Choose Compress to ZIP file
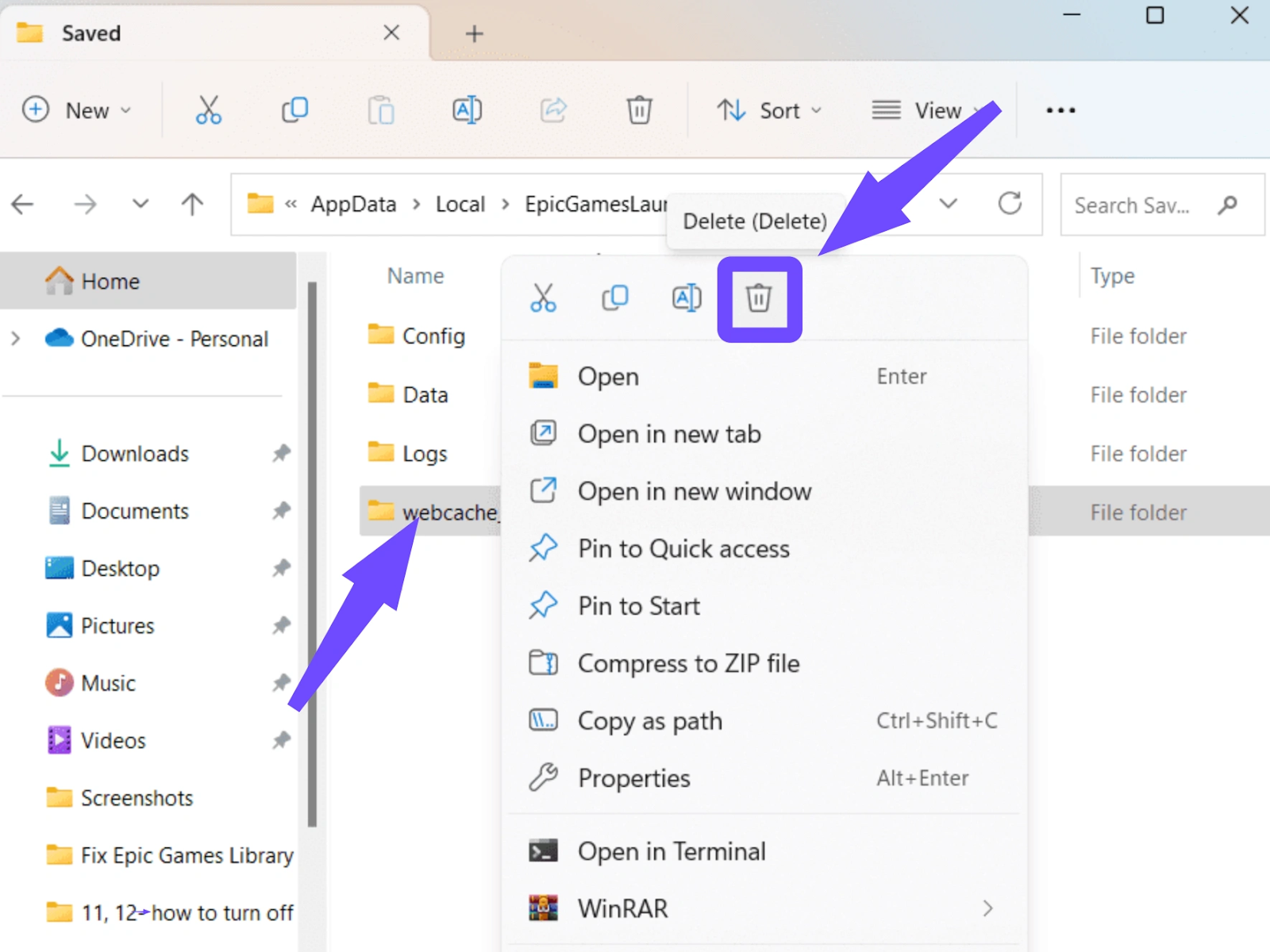1270x952 pixels. click(x=688, y=663)
